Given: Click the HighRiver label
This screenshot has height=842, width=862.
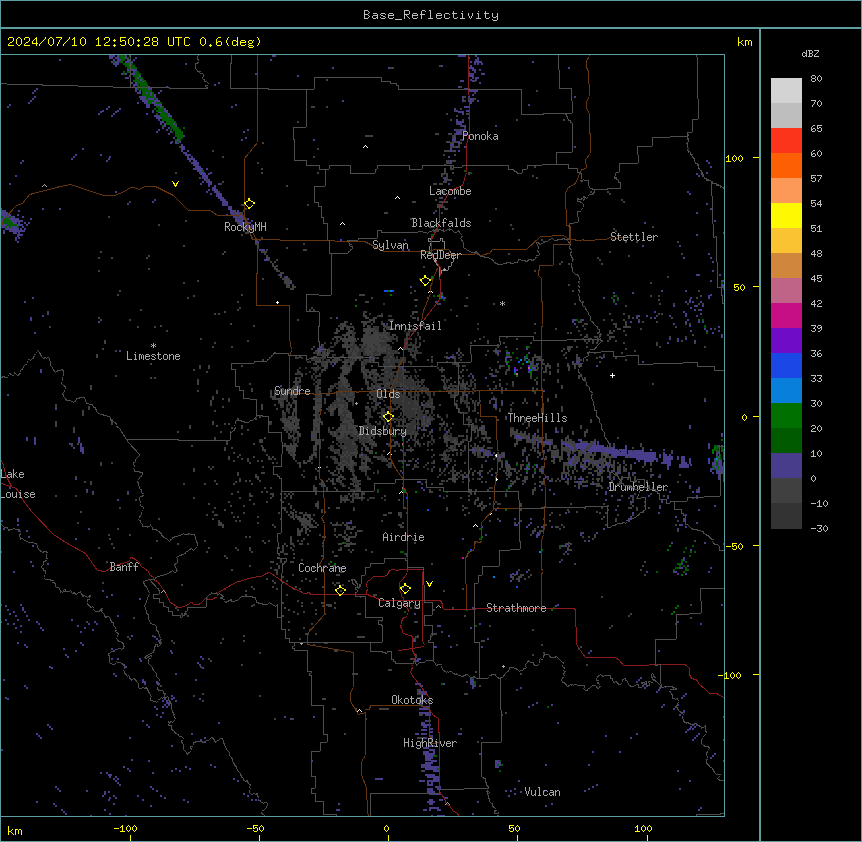Looking at the screenshot, I should [x=430, y=743].
